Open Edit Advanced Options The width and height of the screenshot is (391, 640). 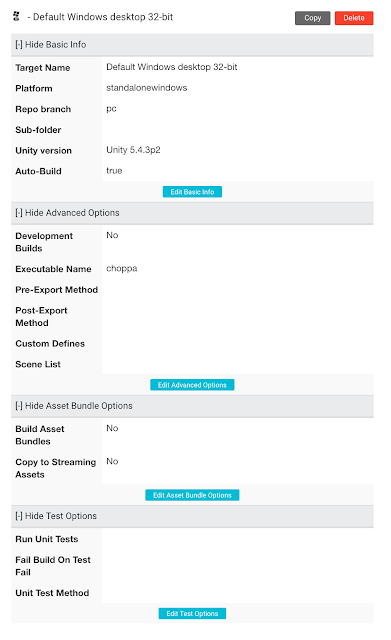coord(192,385)
